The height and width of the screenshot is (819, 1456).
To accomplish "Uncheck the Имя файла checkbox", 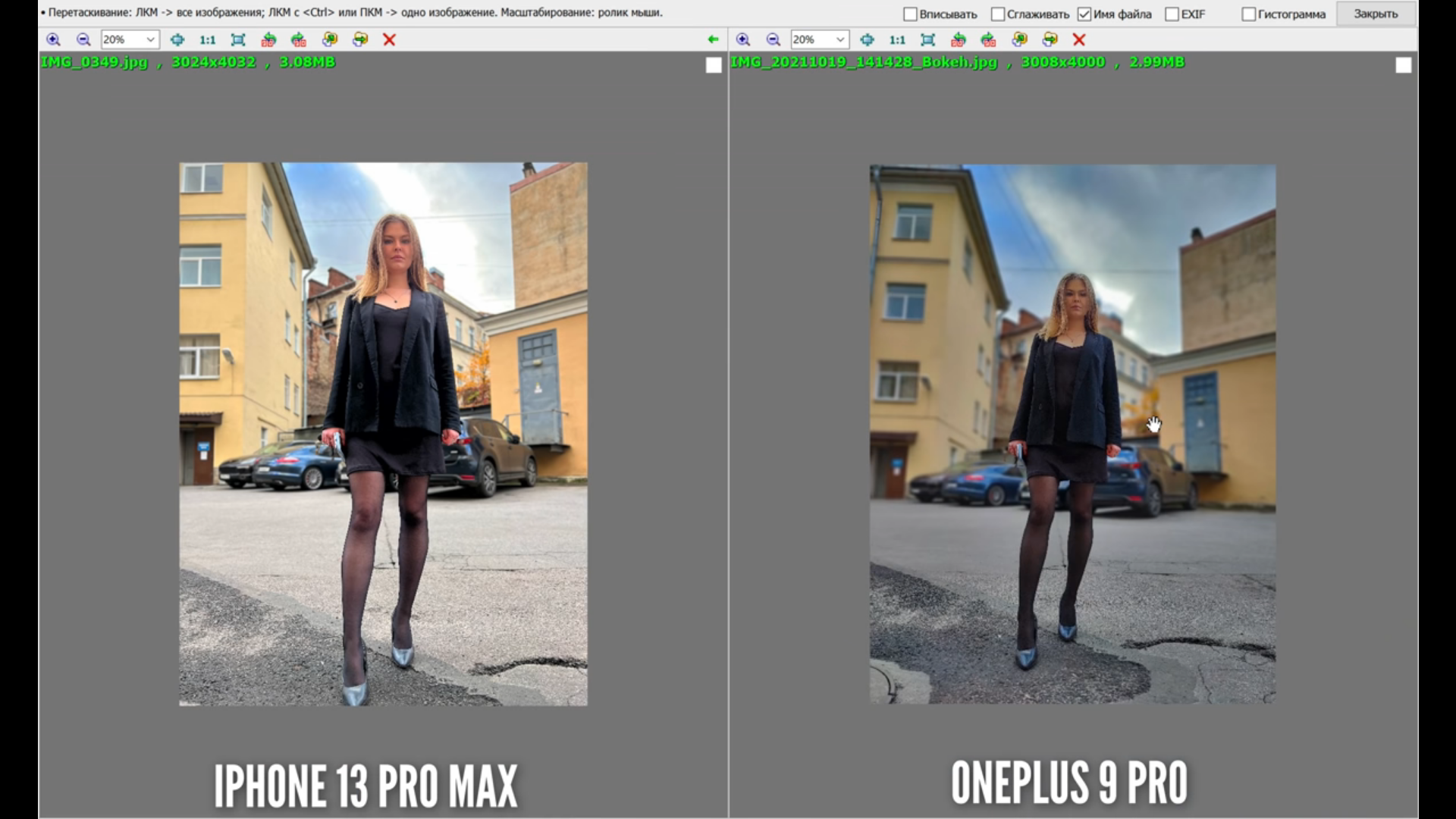I will pyautogui.click(x=1084, y=14).
